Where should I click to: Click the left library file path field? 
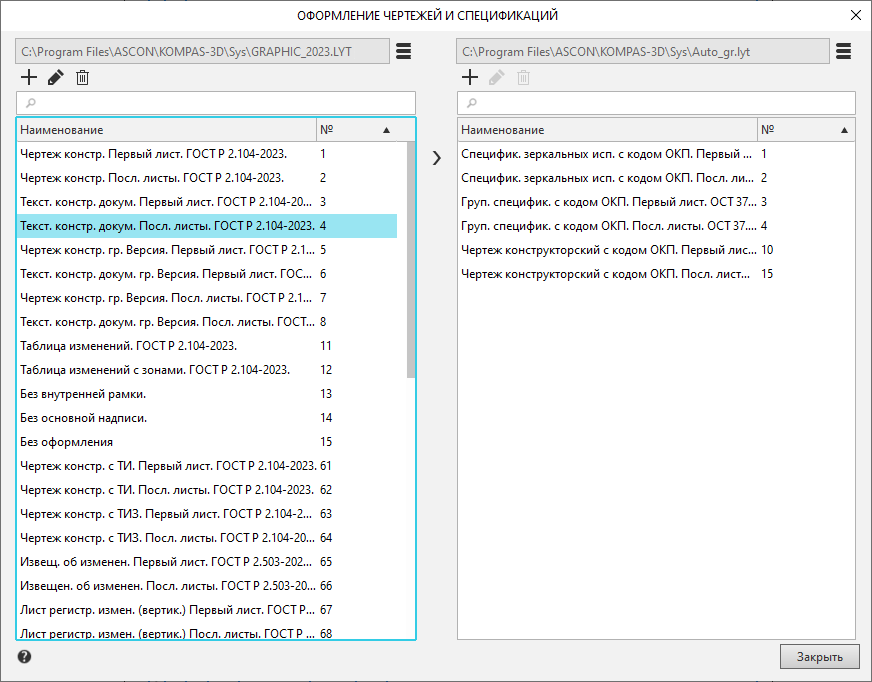202,51
